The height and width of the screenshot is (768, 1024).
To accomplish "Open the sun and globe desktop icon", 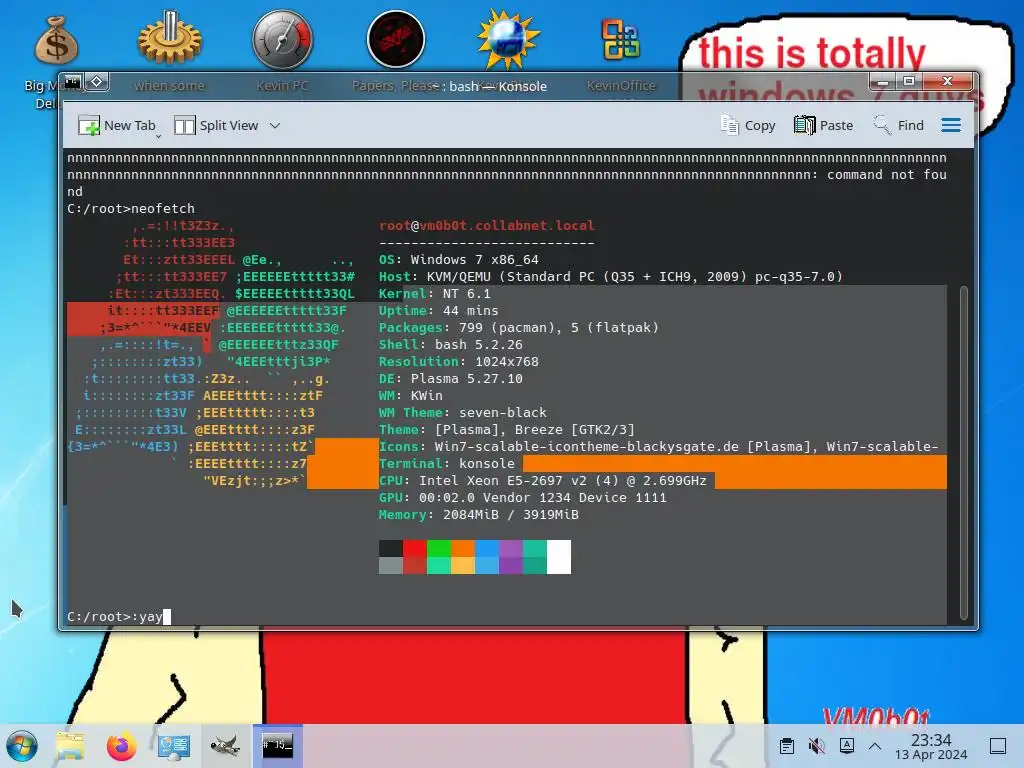I will [x=508, y=39].
